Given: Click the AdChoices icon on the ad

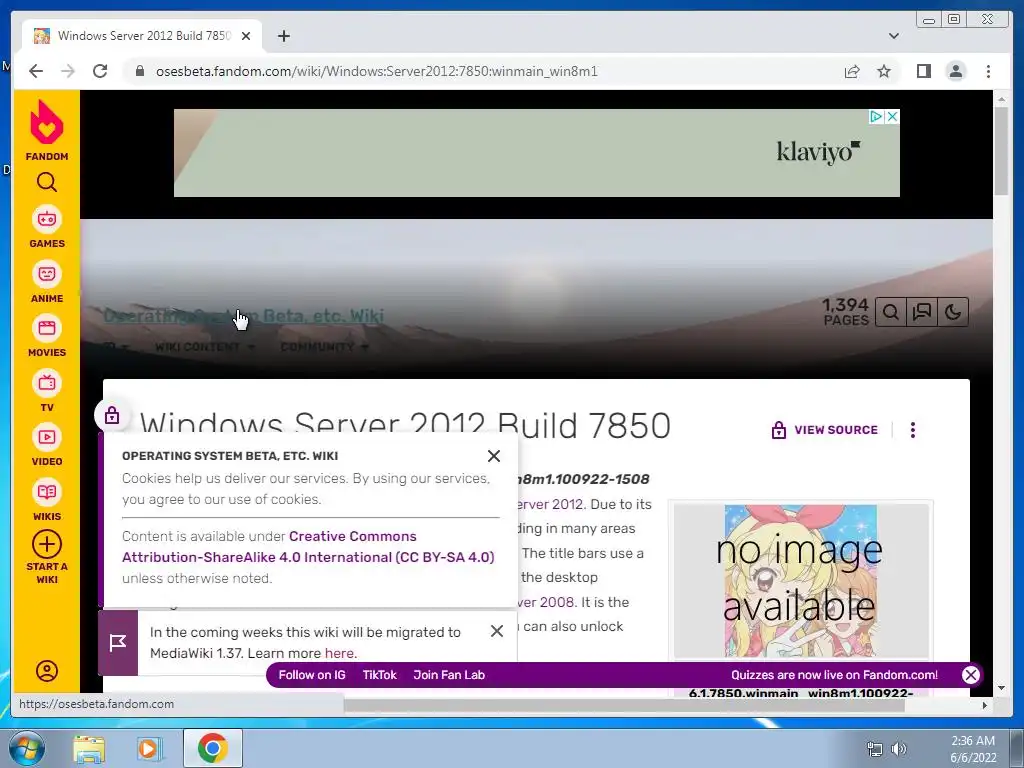Looking at the screenshot, I should pos(876,116).
